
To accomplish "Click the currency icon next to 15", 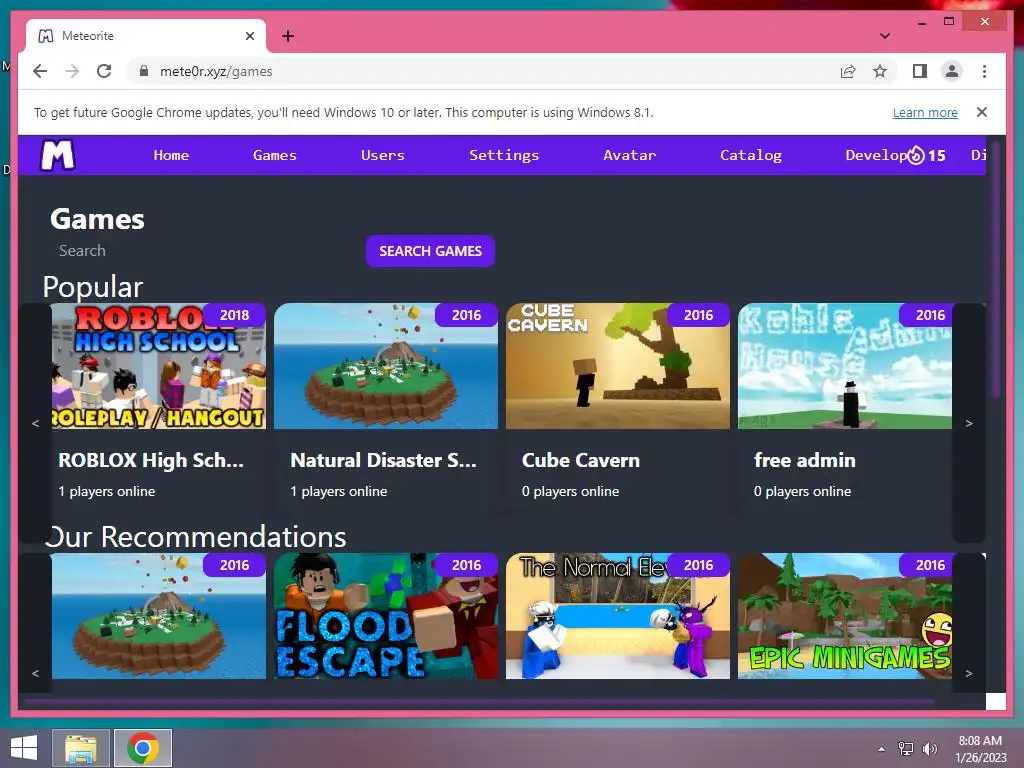I will point(916,155).
